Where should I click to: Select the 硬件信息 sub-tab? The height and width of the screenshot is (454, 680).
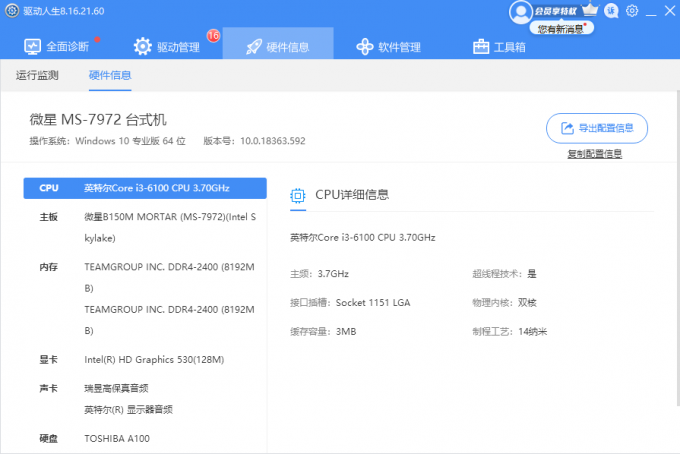point(110,75)
